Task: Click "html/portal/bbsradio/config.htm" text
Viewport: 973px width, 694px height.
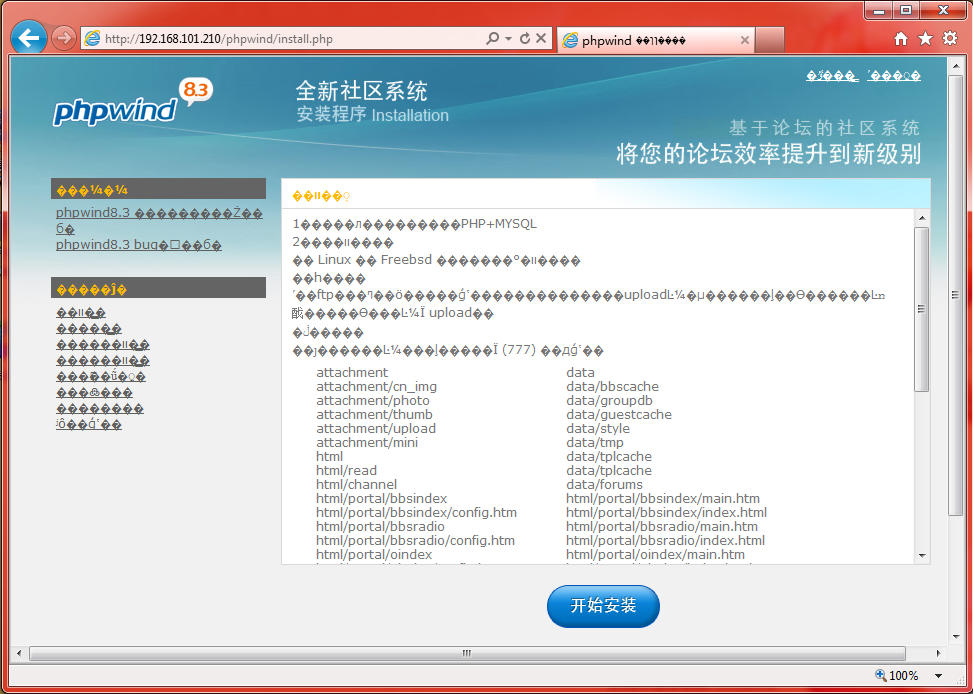Action: coord(415,541)
